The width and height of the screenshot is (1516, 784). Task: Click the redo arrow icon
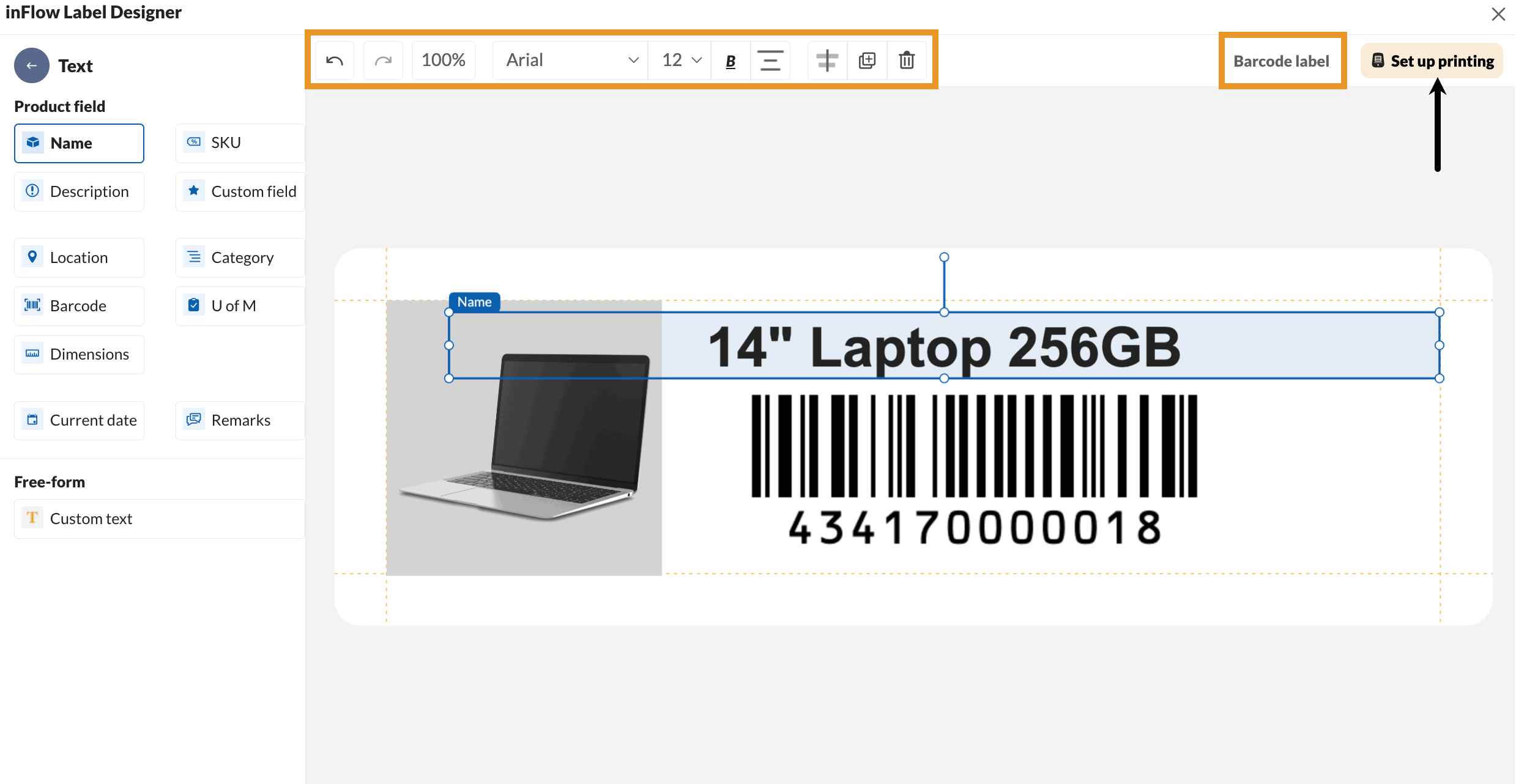pyautogui.click(x=383, y=61)
